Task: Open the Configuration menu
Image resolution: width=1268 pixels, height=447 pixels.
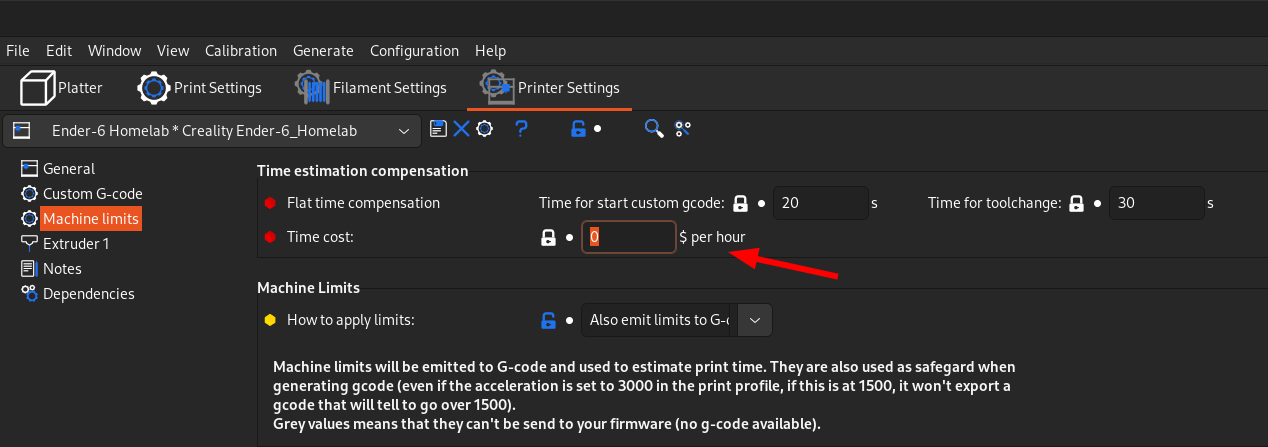Action: [x=414, y=50]
